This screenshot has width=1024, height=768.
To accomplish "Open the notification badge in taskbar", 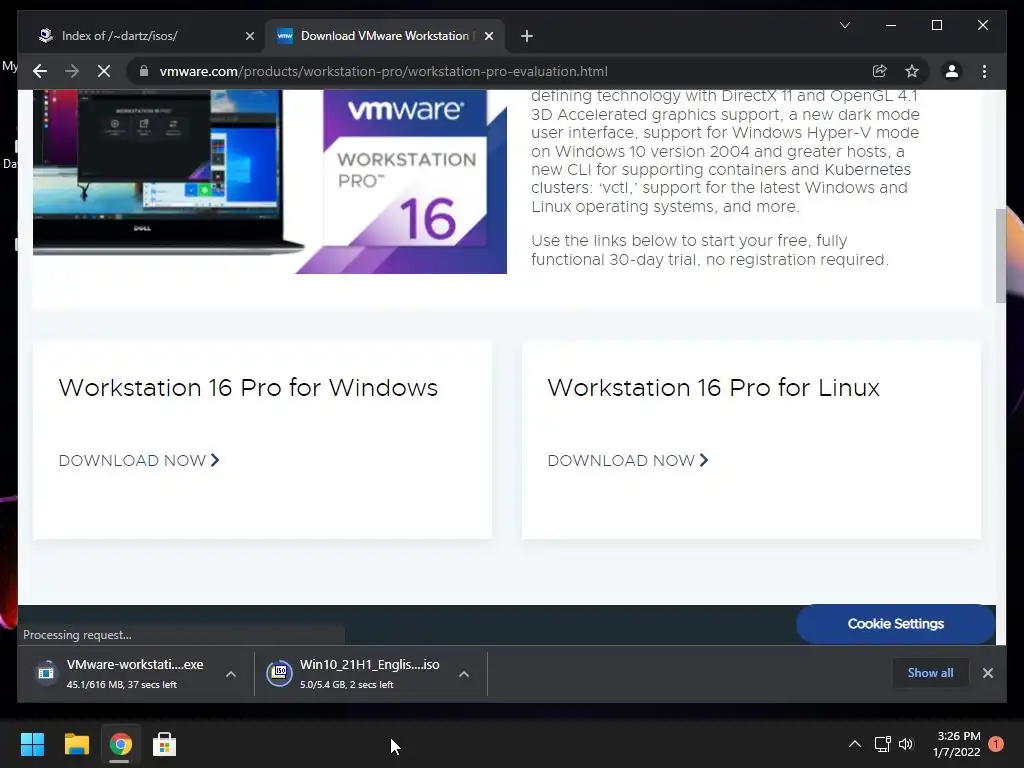I will (x=996, y=744).
